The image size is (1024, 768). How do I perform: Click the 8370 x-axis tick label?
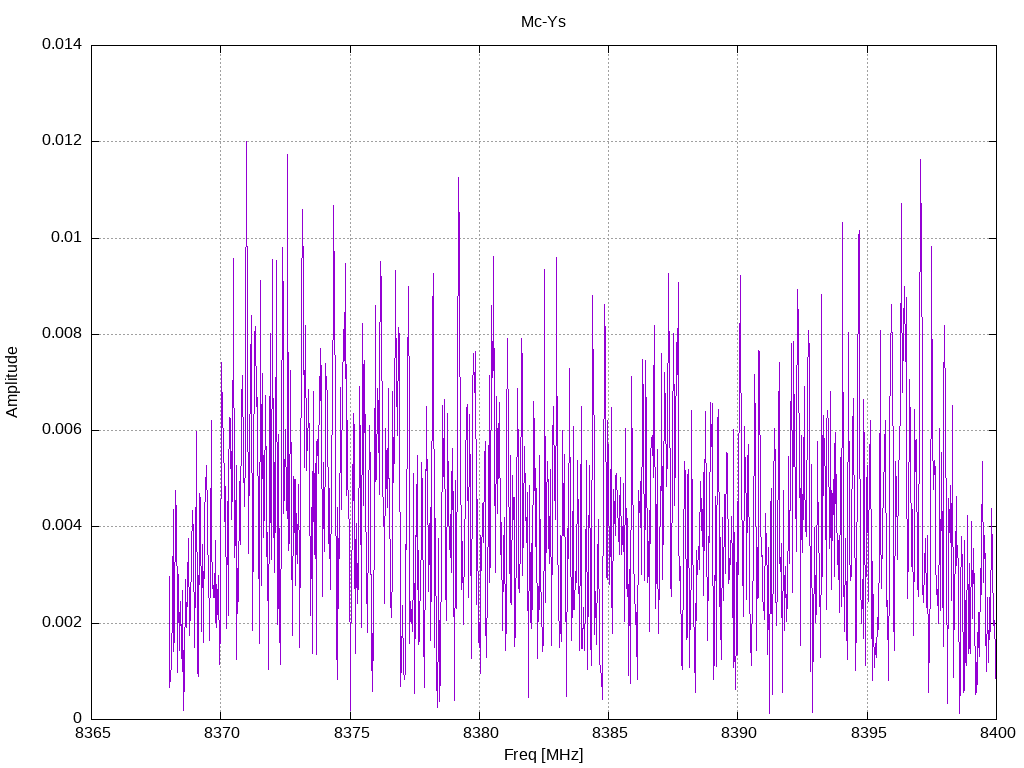[221, 733]
